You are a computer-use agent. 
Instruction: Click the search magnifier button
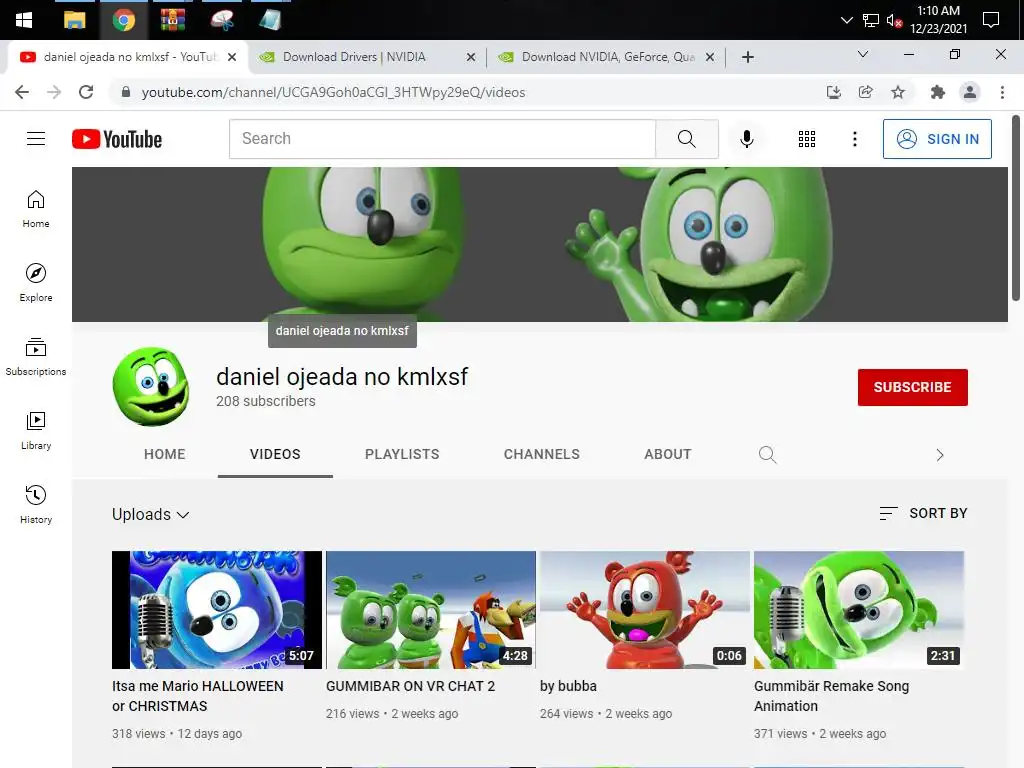tap(686, 138)
